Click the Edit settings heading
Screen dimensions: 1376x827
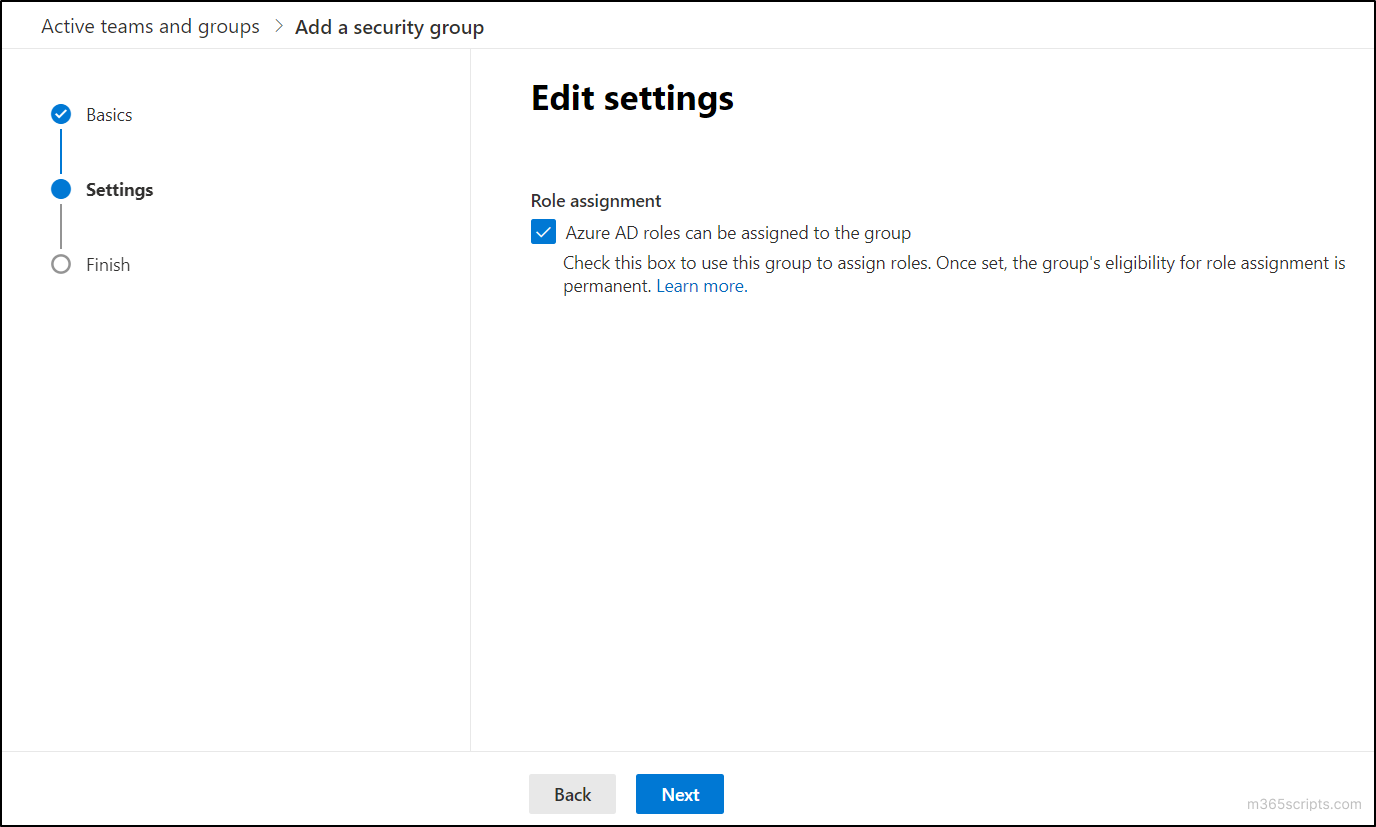point(632,97)
